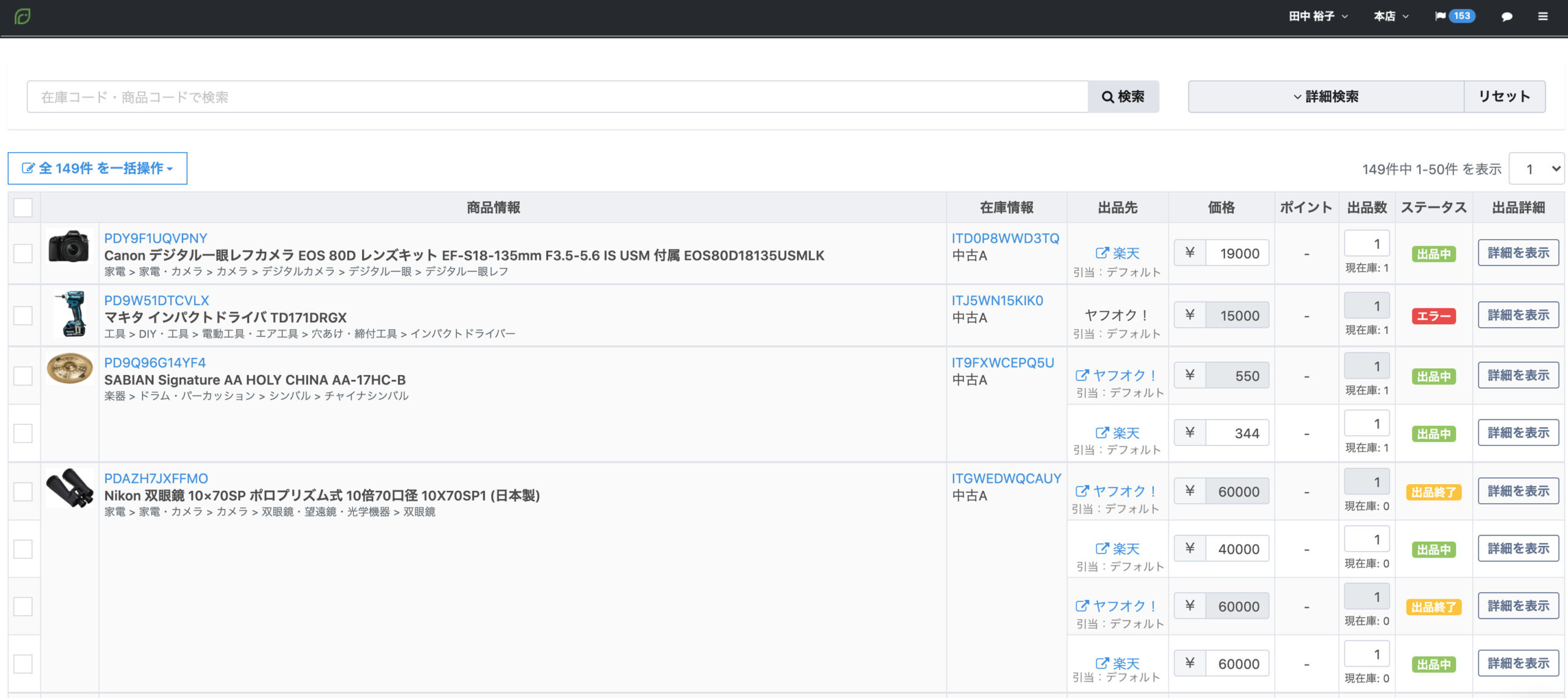Expand the 詳細検索 advanced search panel

1326,96
